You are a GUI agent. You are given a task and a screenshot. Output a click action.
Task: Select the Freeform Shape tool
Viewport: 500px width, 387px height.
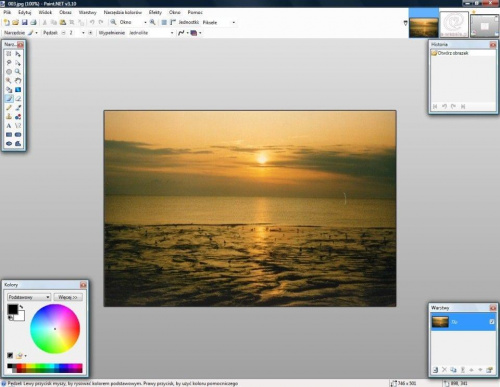(18, 144)
